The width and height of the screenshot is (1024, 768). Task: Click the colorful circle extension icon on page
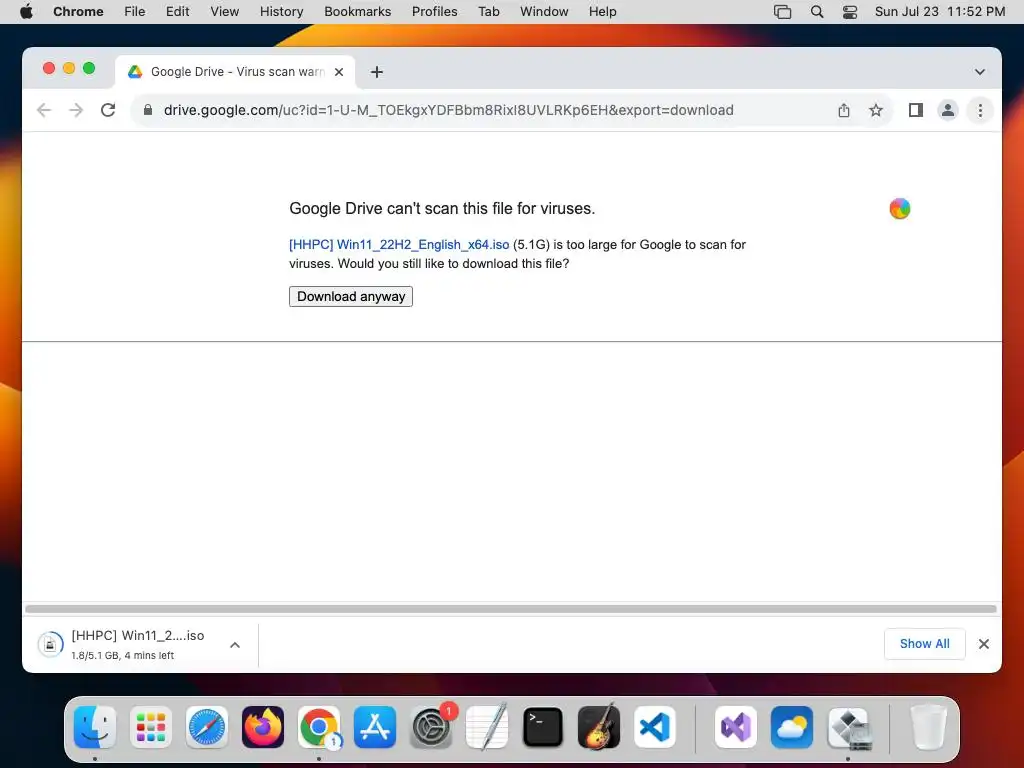(x=899, y=208)
